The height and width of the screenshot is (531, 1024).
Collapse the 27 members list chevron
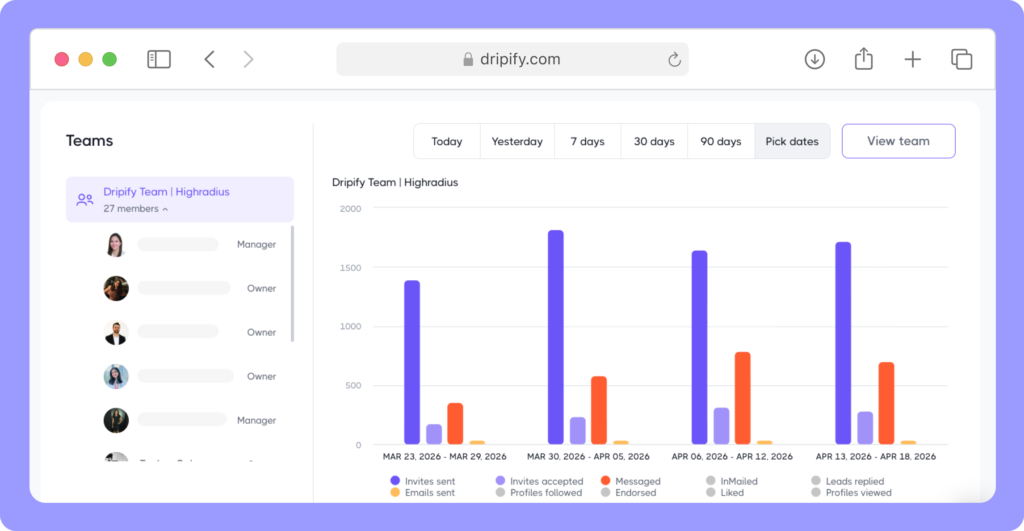click(165, 209)
